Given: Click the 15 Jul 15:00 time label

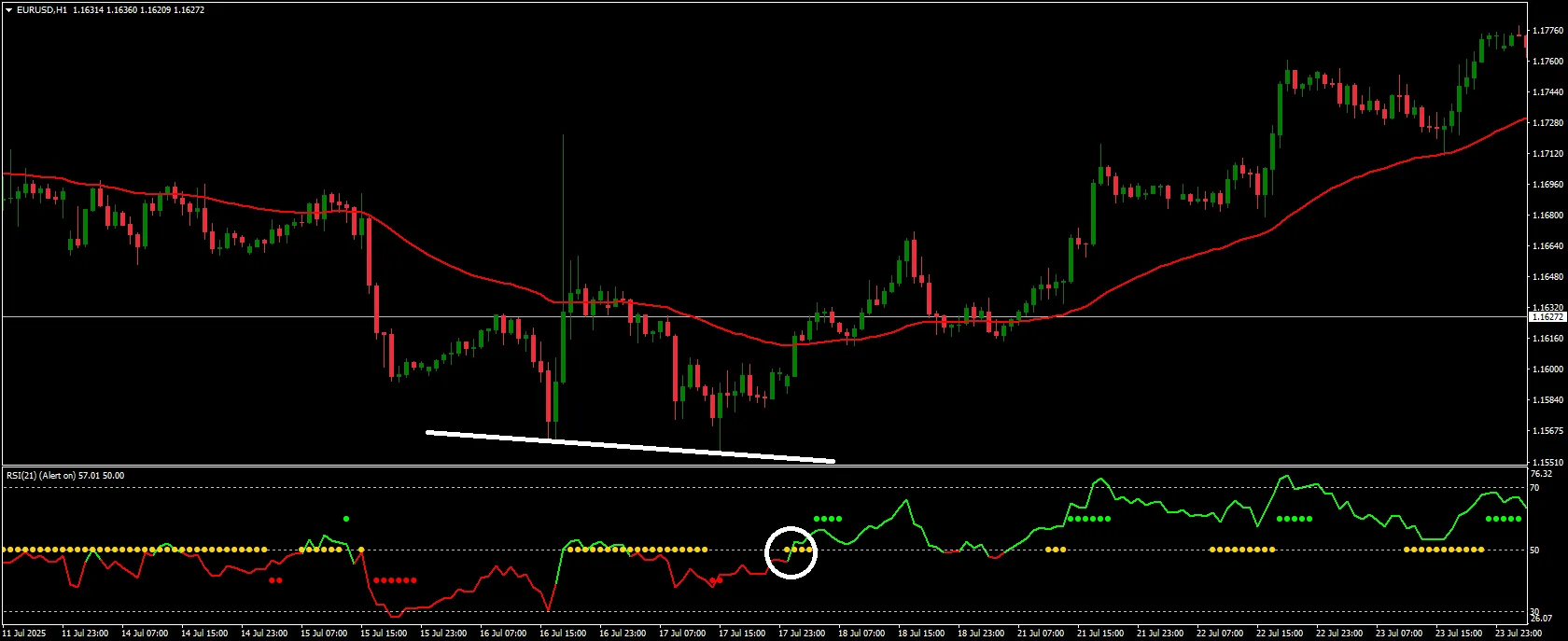Looking at the screenshot, I should (384, 634).
